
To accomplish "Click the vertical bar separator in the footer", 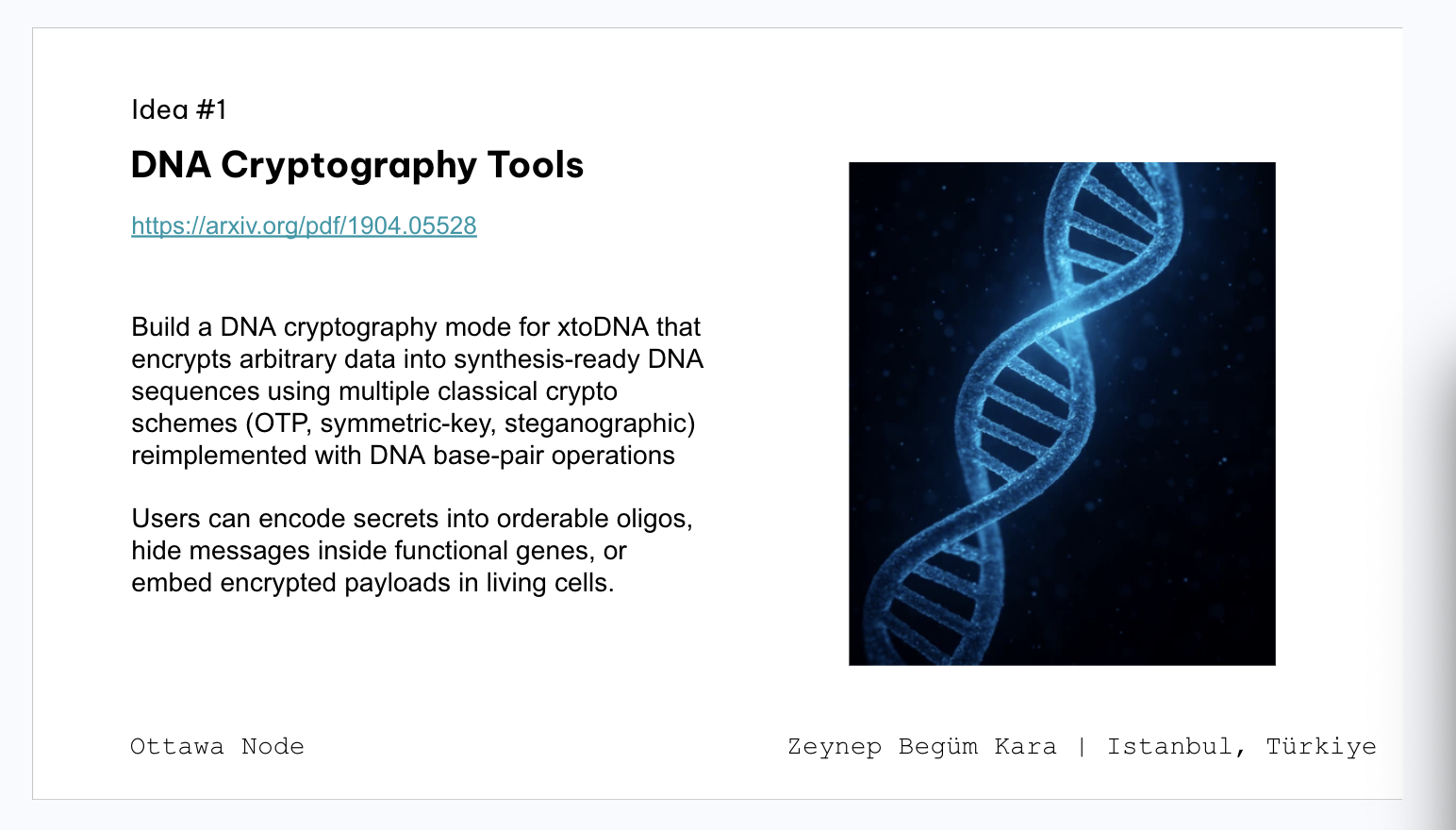I will point(1082,747).
